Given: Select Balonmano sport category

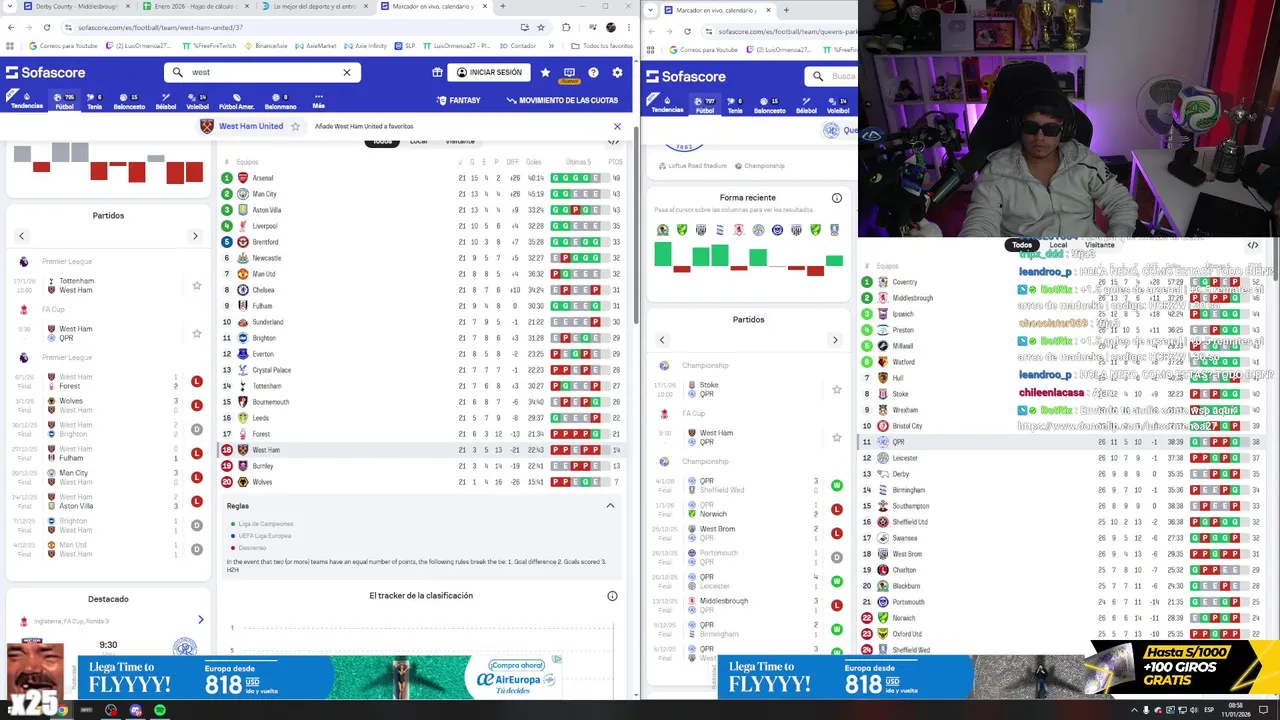Looking at the screenshot, I should click(281, 101).
